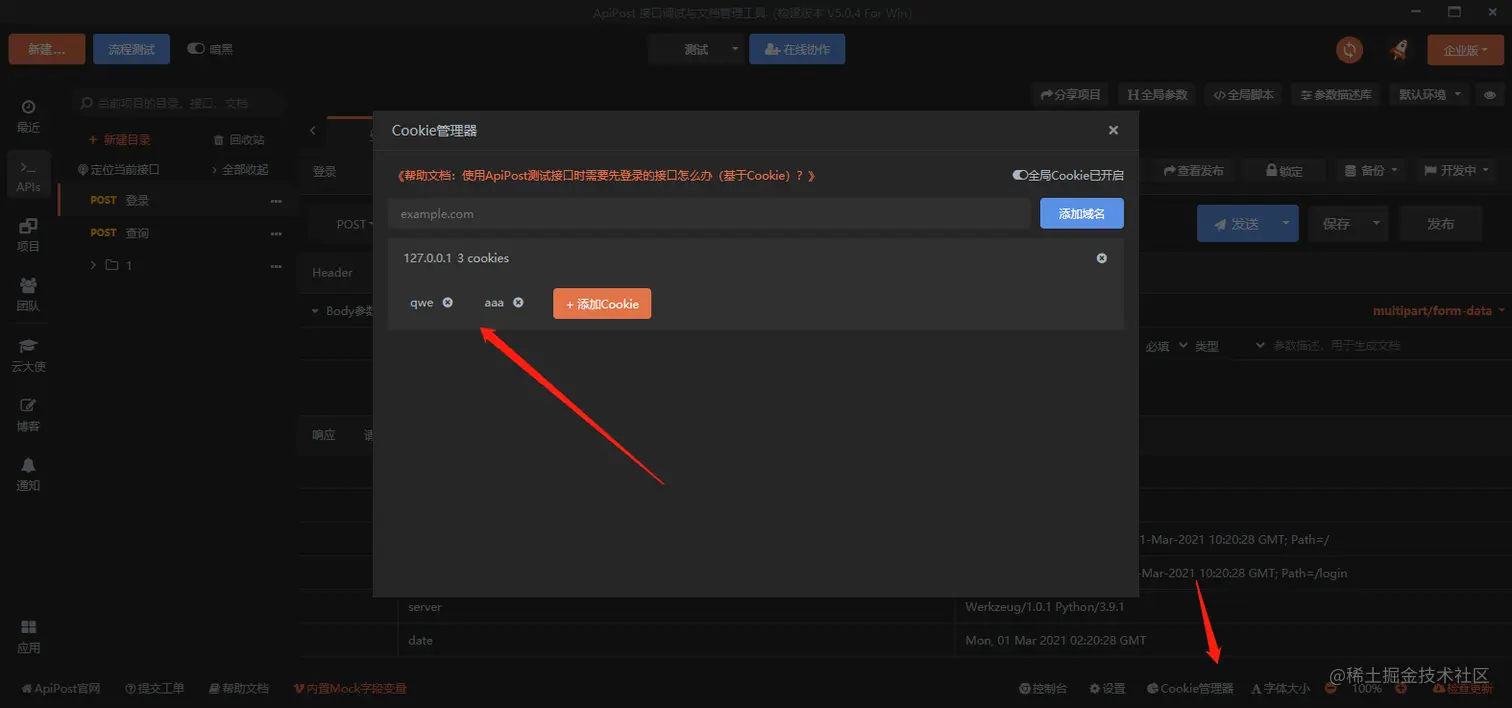The image size is (1512, 708).
Task: Open the 云大使 sidebar section
Action: click(28, 355)
